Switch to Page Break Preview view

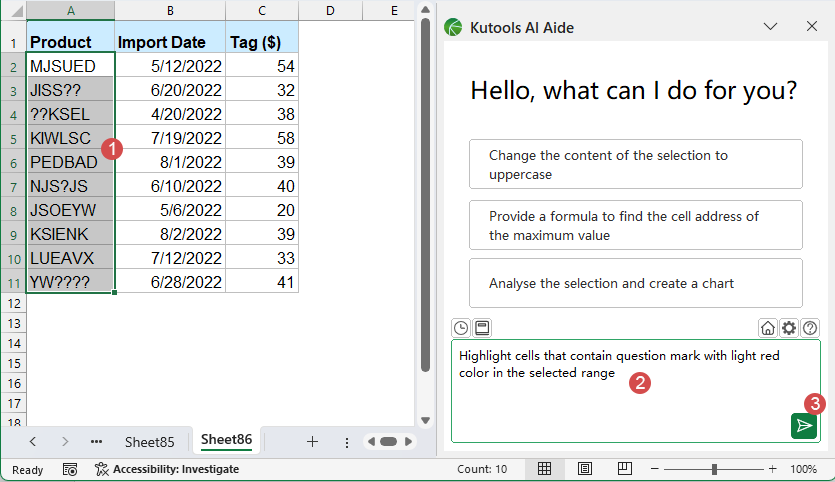click(x=624, y=469)
